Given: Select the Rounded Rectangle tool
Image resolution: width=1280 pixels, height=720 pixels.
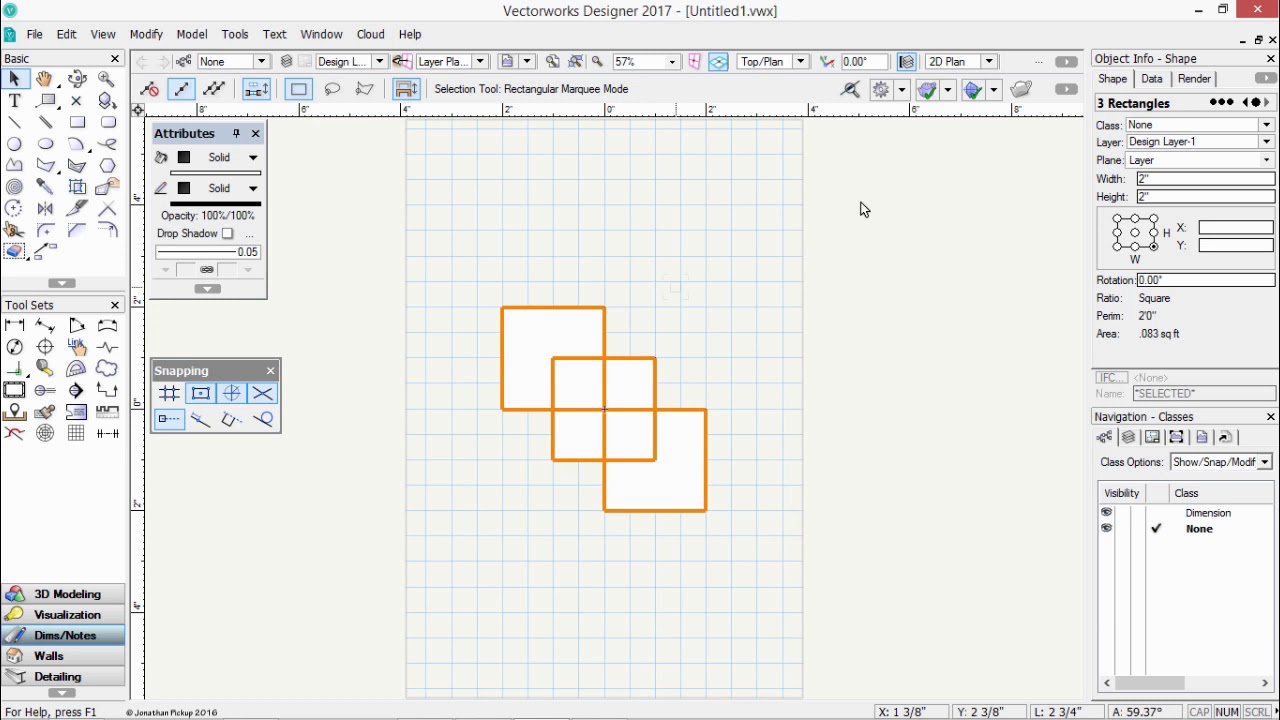Looking at the screenshot, I should point(107,122).
